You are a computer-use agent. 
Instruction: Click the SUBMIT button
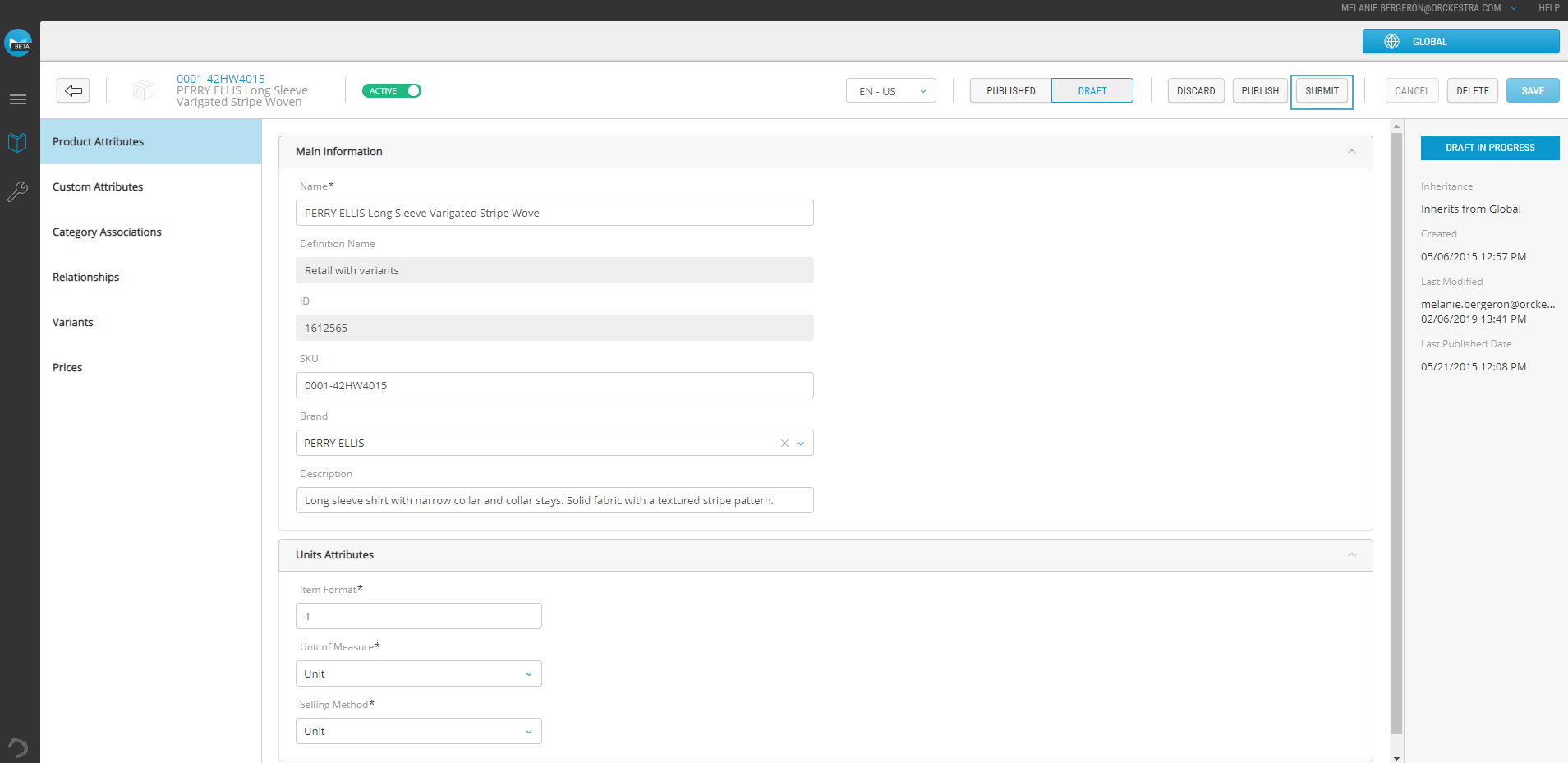1322,90
